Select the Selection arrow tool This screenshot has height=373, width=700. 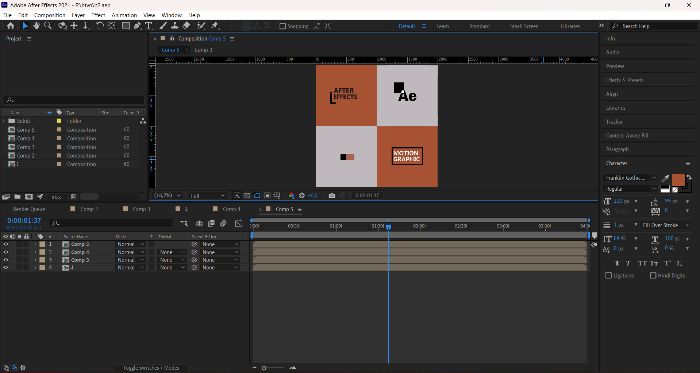(x=25, y=26)
